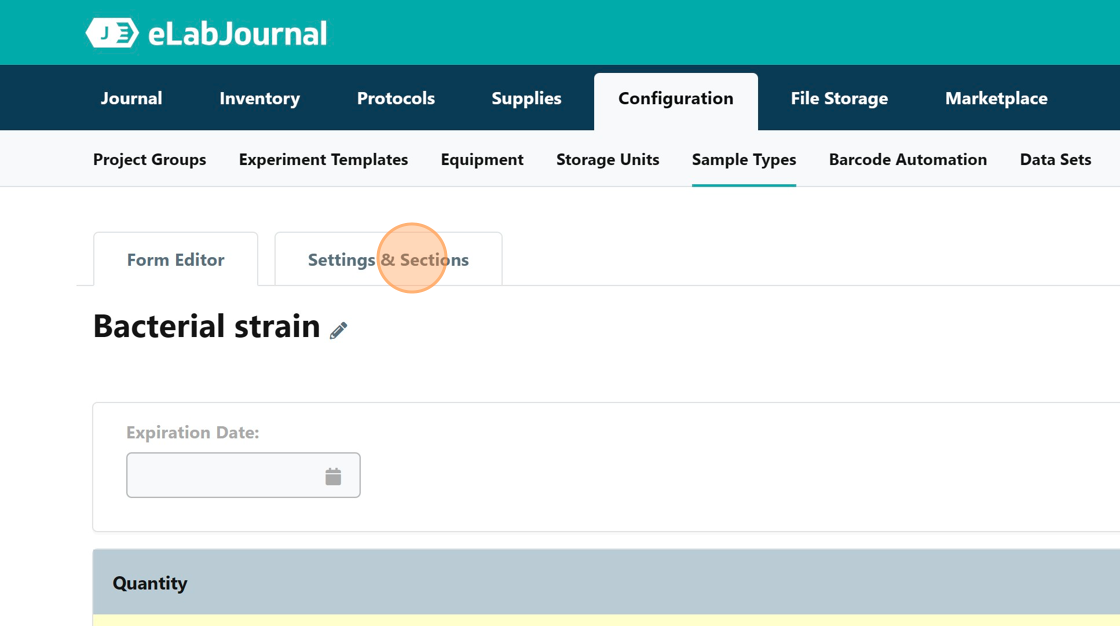Image resolution: width=1120 pixels, height=626 pixels.
Task: Click the Expiration Date input field
Action: (x=244, y=475)
